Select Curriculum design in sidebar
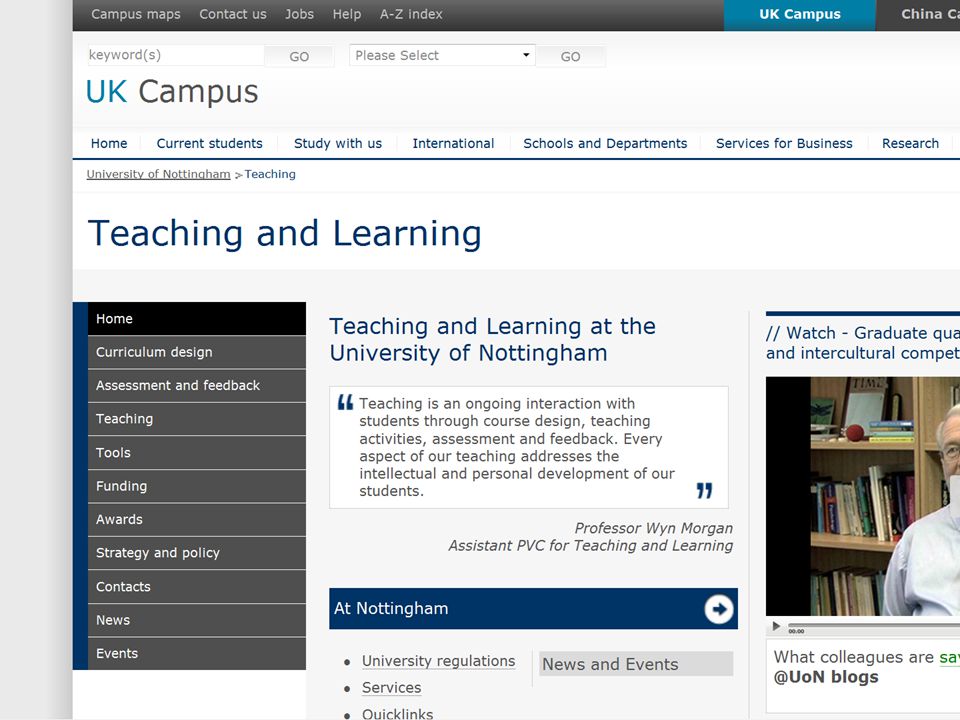The image size is (960, 720). tap(197, 352)
